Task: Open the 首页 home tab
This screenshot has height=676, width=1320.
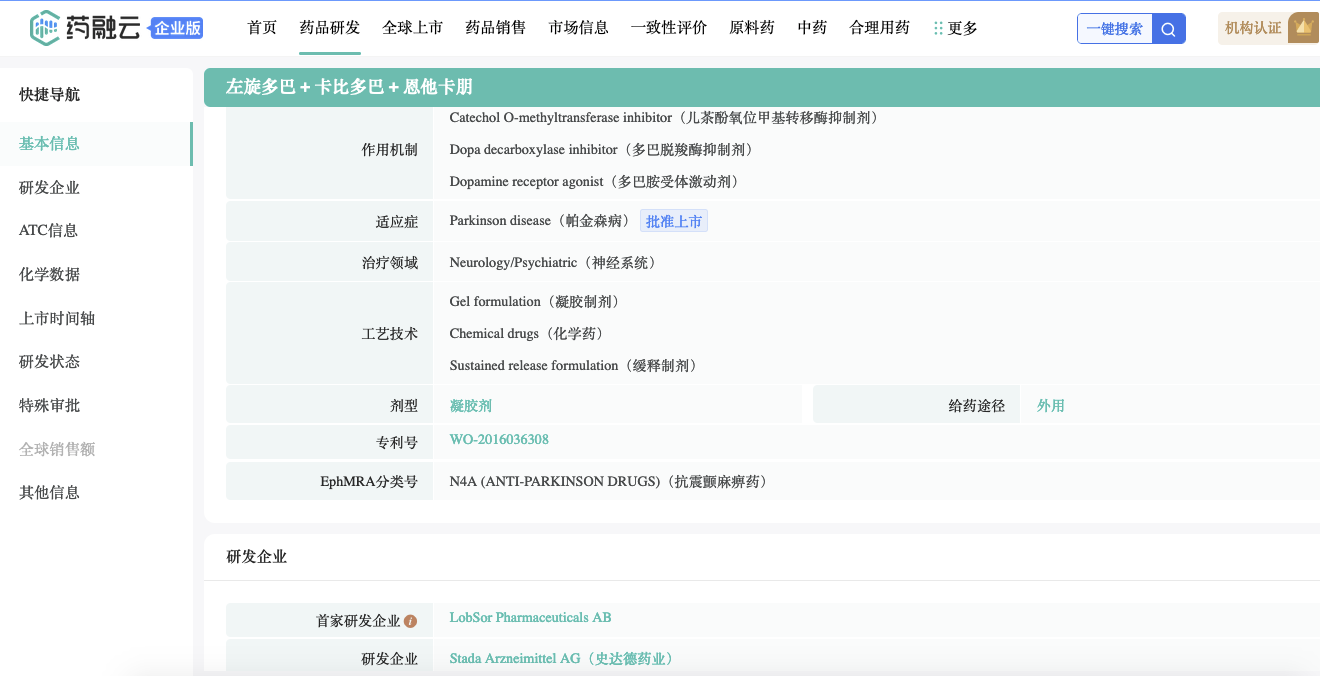Action: [262, 28]
